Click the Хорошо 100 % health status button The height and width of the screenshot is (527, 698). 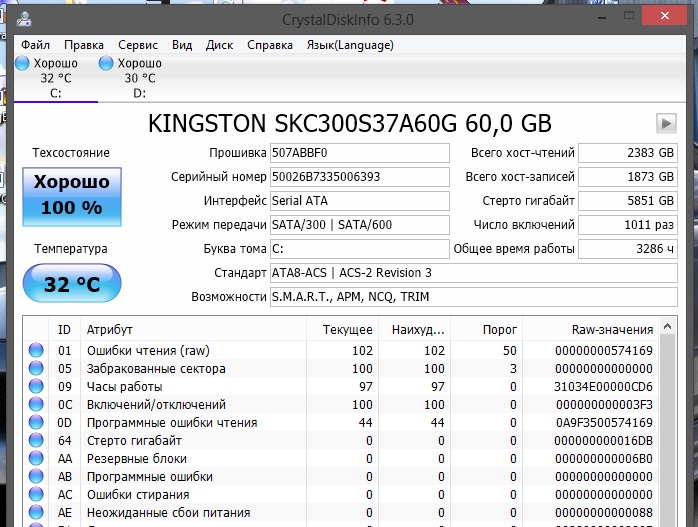[x=71, y=196]
